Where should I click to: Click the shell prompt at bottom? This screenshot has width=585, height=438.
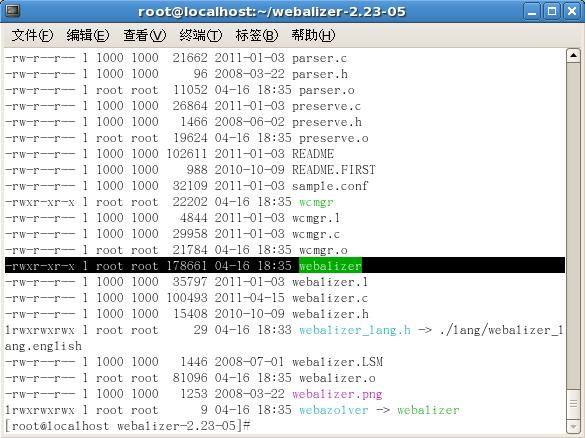pyautogui.click(x=128, y=426)
